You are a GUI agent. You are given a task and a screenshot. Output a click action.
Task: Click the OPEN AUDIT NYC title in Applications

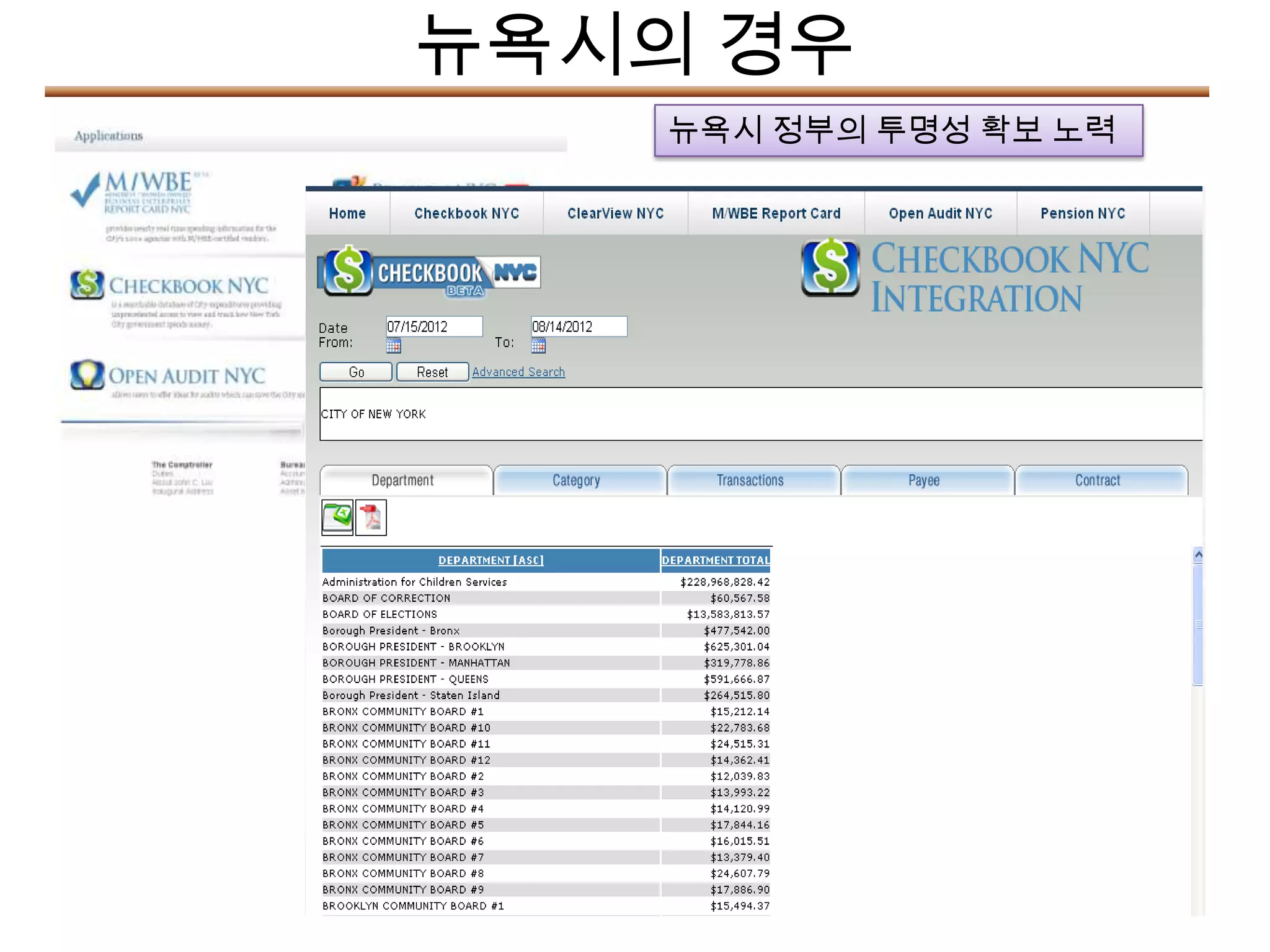pos(187,376)
